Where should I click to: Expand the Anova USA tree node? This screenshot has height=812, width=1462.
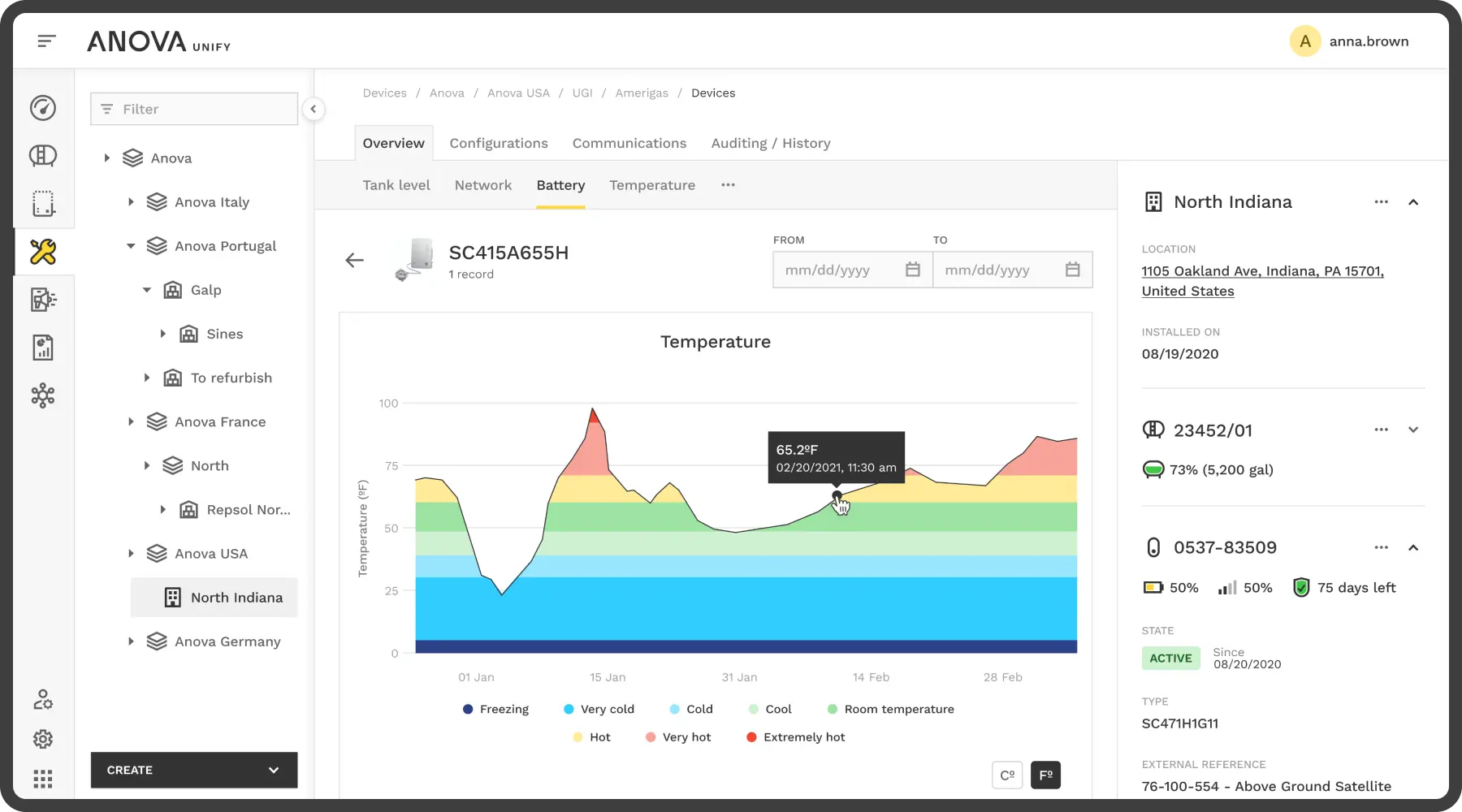tap(131, 554)
